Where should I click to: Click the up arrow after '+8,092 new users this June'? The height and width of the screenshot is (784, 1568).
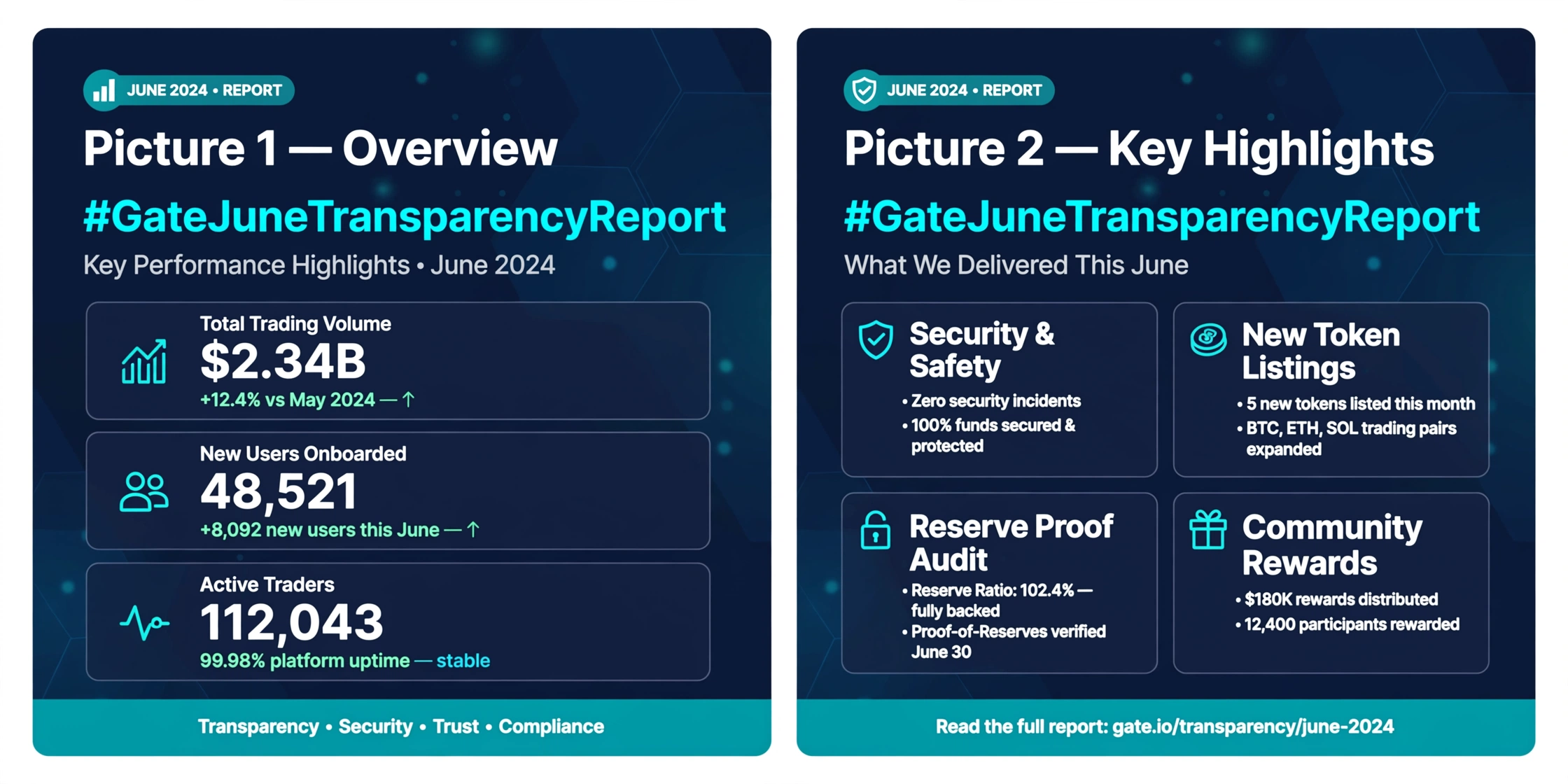pyautogui.click(x=473, y=530)
